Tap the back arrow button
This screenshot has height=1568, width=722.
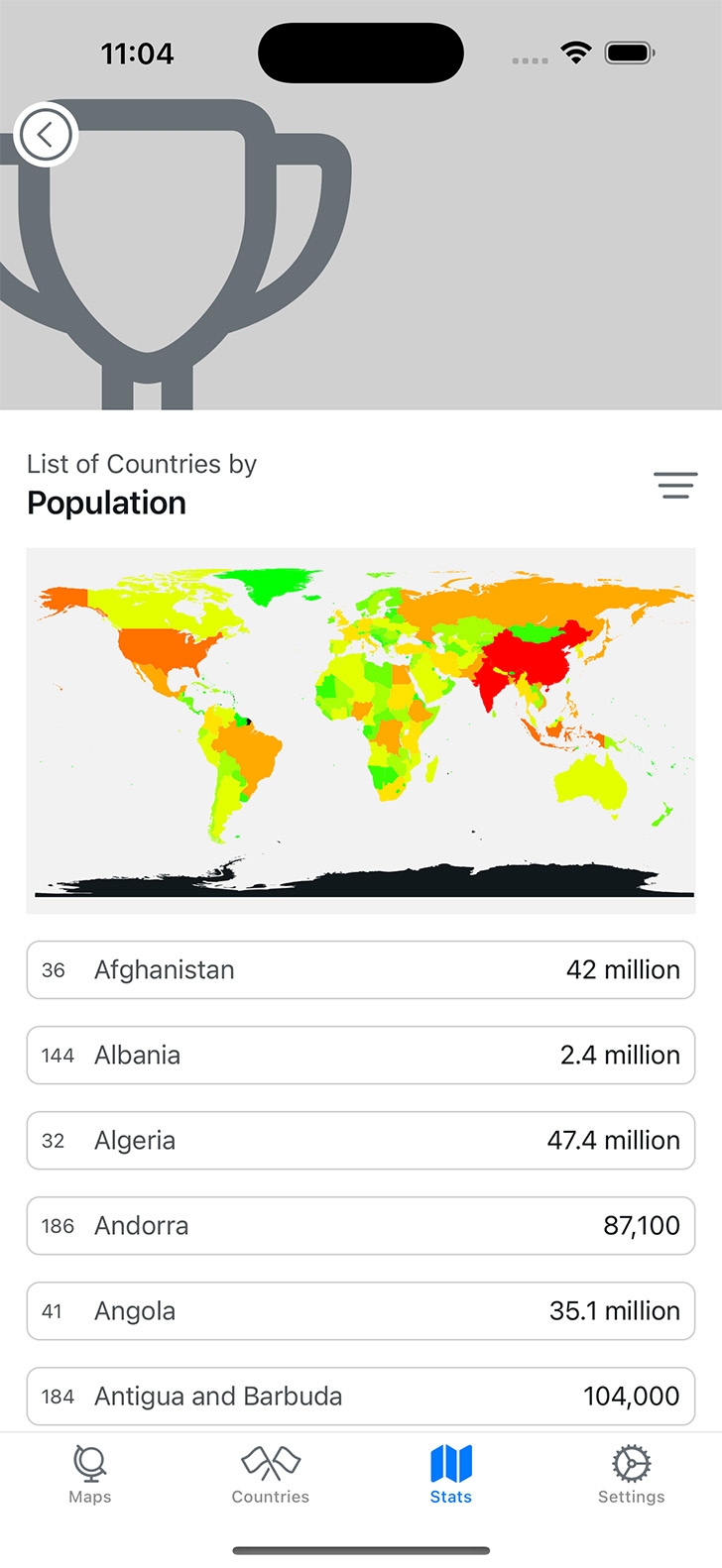coord(46,134)
